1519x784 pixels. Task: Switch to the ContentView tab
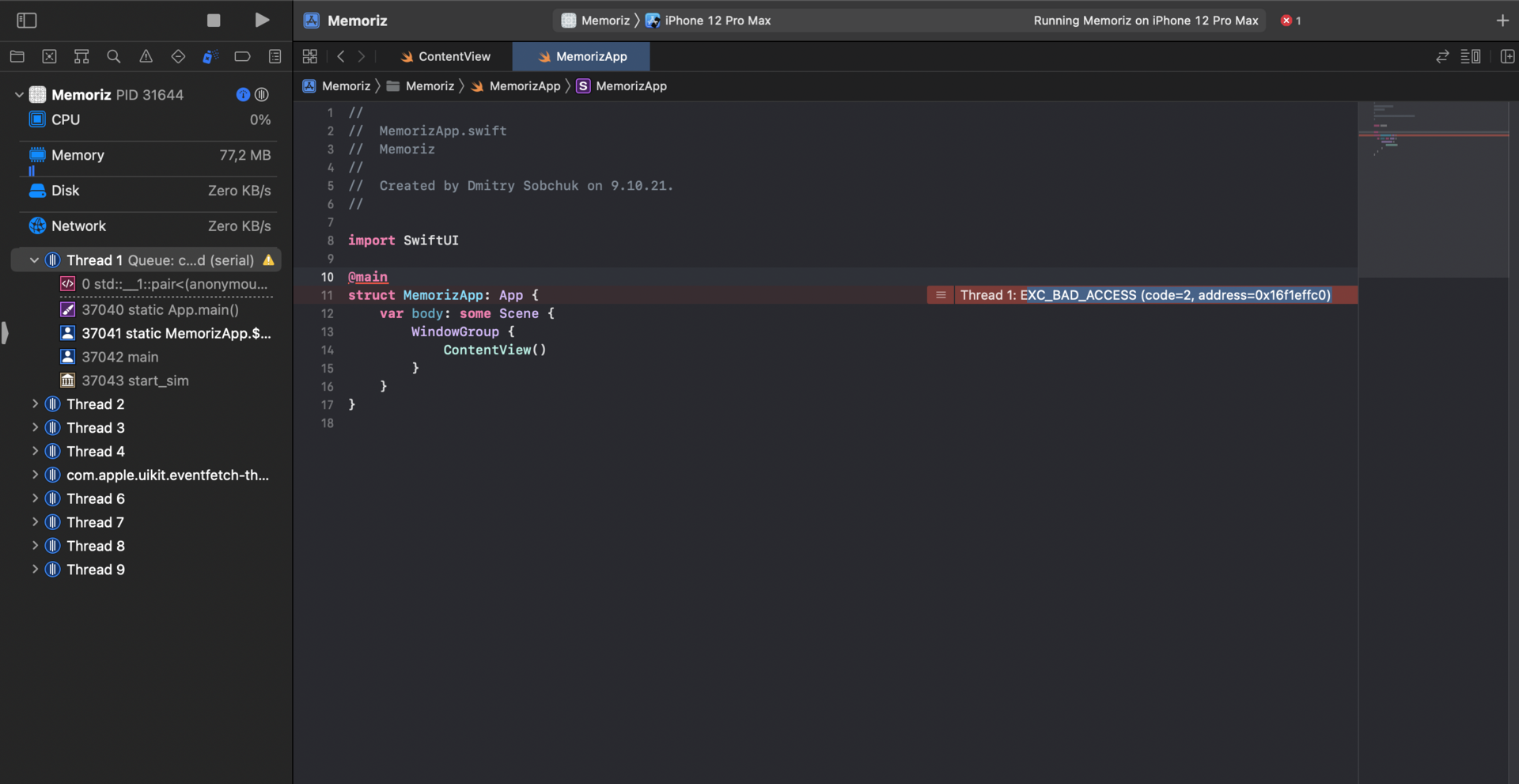click(445, 56)
